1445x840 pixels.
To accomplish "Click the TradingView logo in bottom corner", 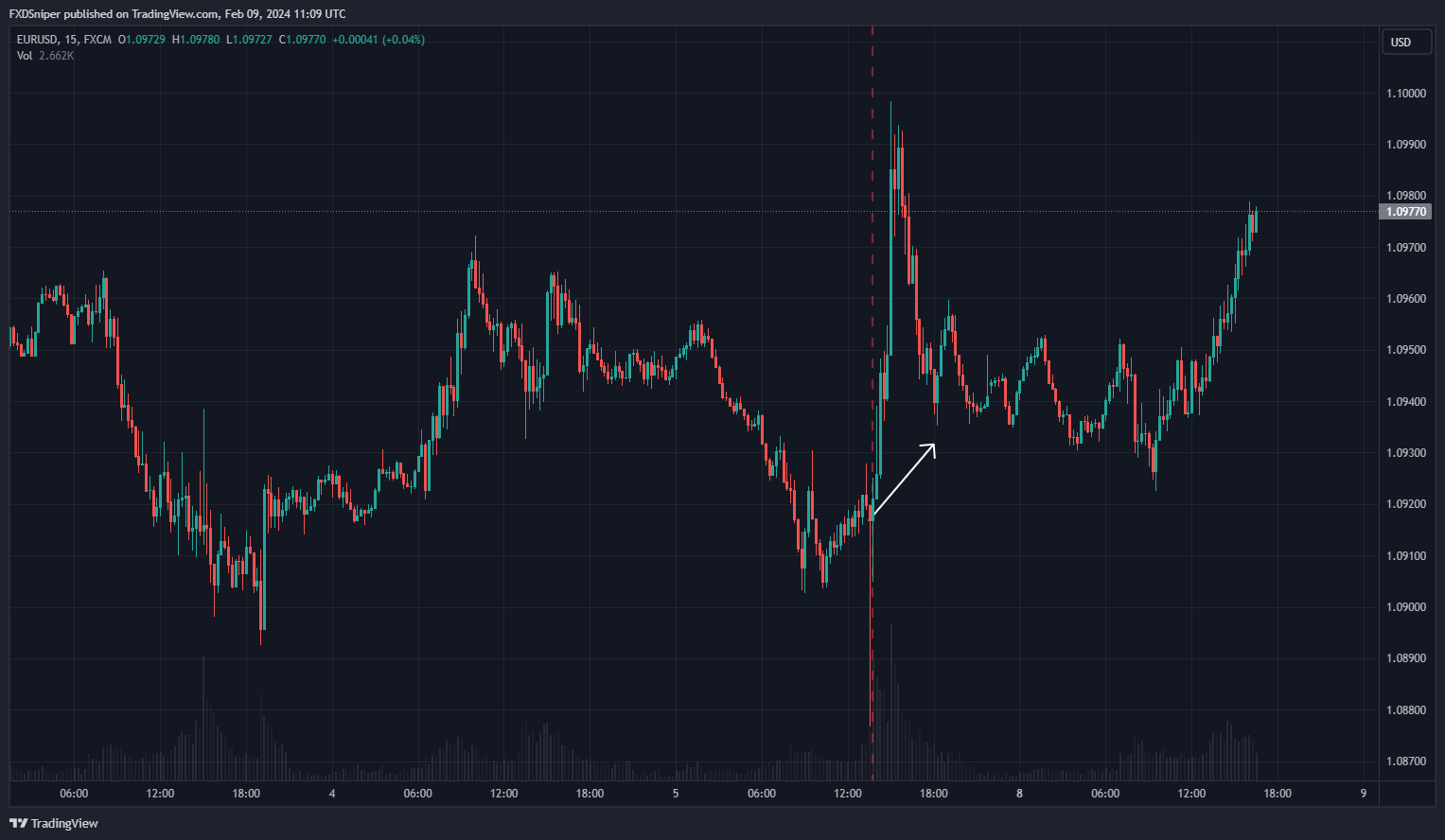I will [x=54, y=823].
